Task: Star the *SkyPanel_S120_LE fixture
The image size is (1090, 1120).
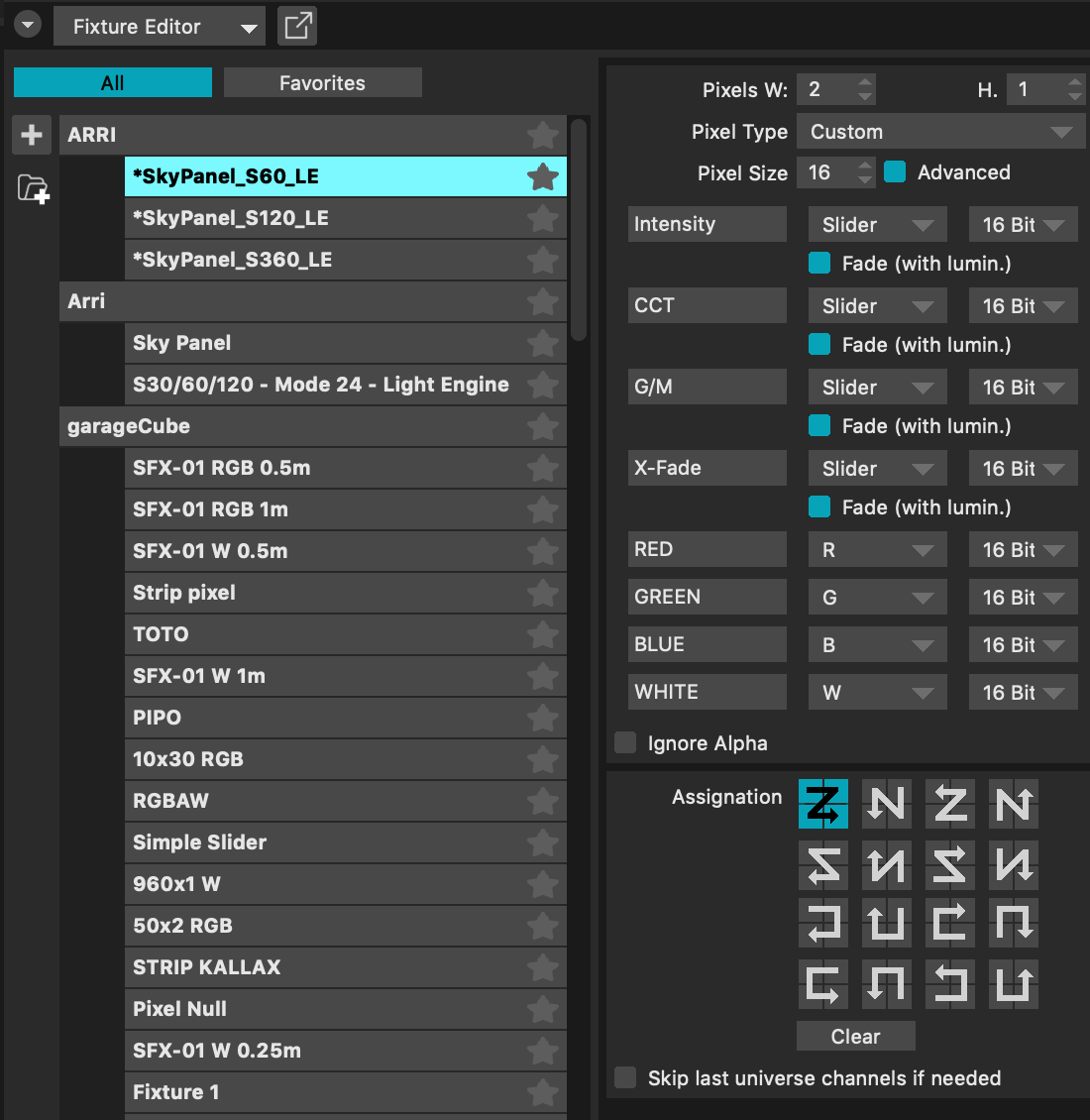Action: pyautogui.click(x=543, y=218)
